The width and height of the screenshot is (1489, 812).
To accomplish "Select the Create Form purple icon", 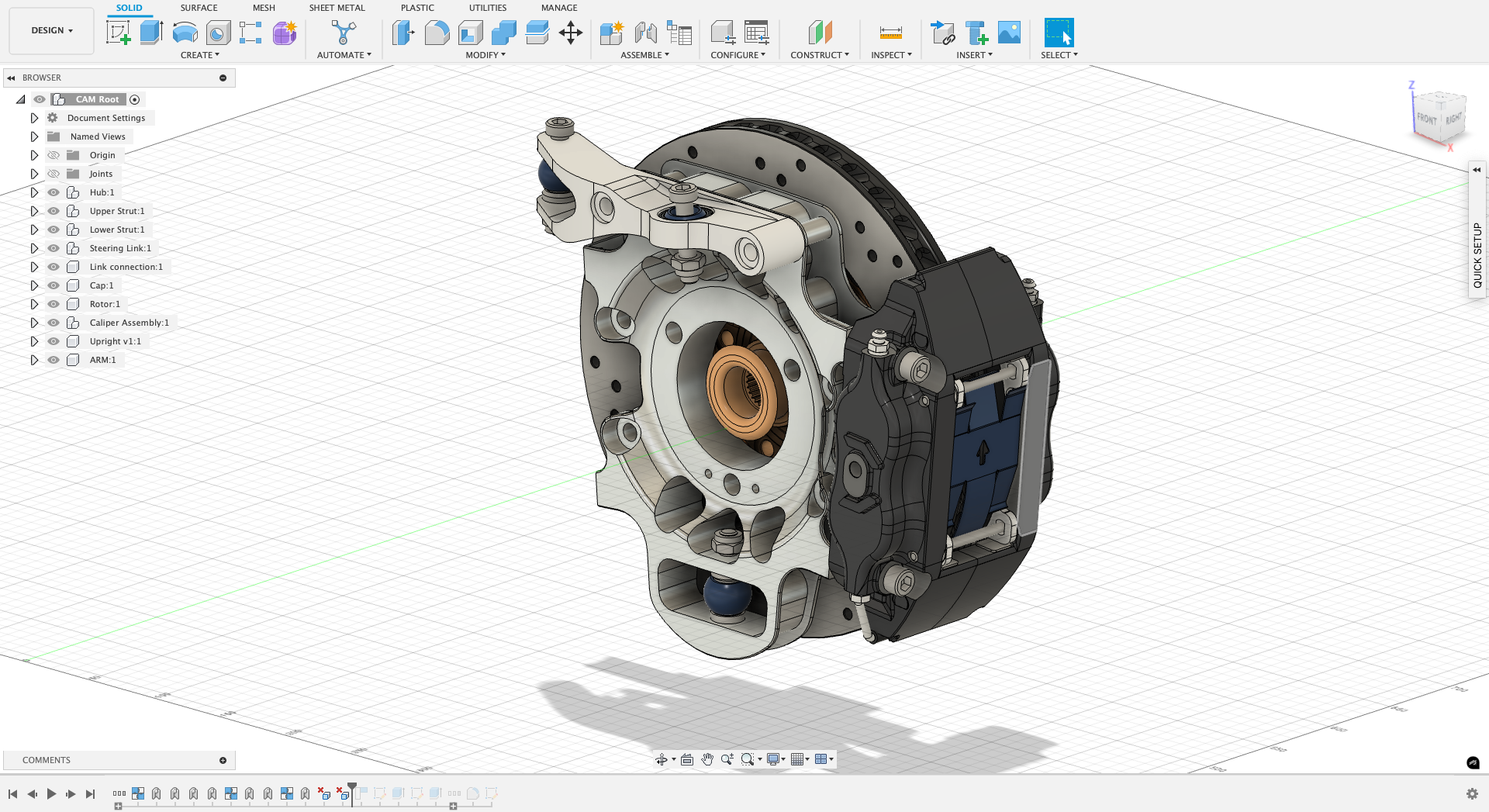I will point(285,33).
